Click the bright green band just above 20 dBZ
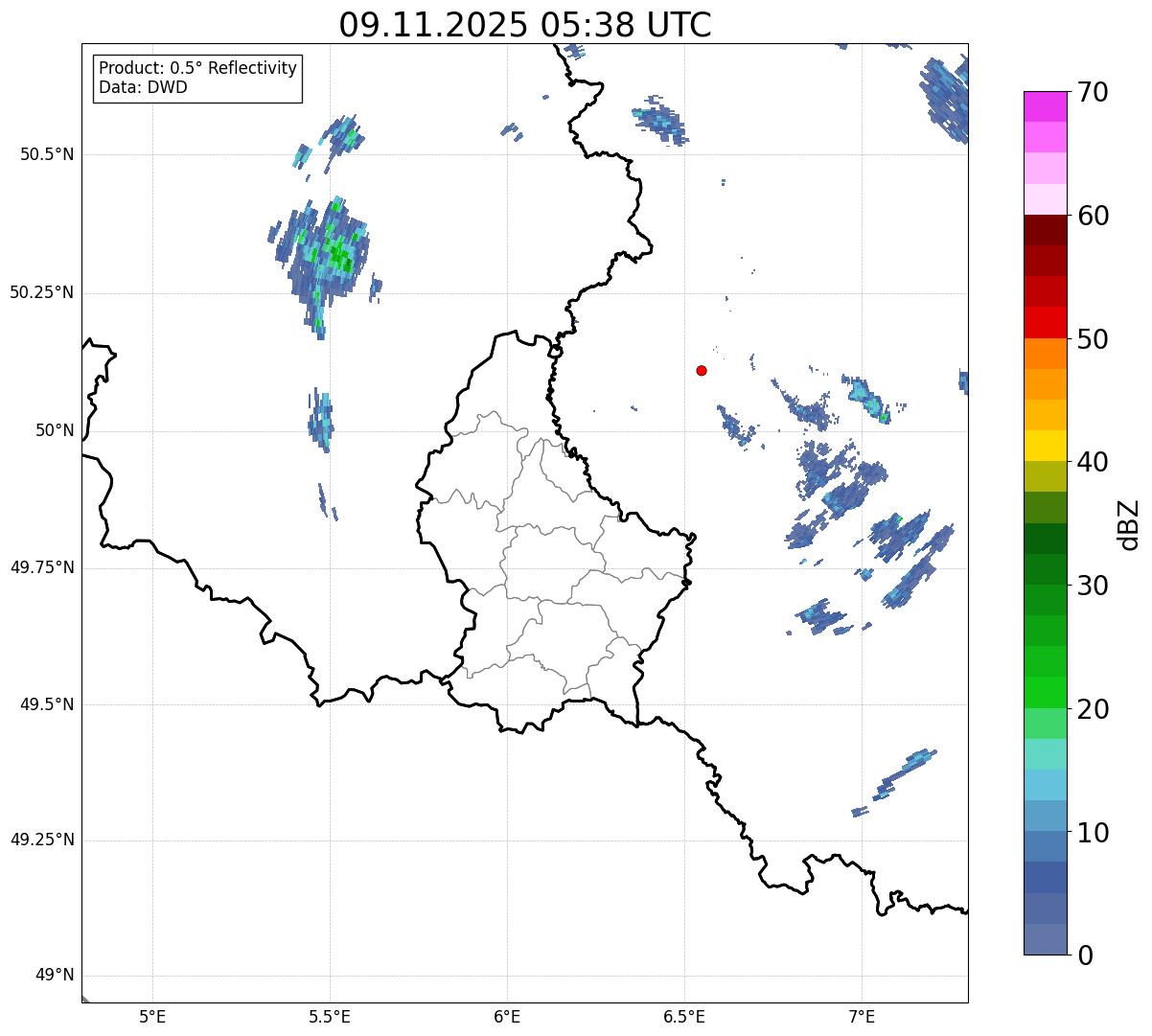Image resolution: width=1152 pixels, height=1036 pixels. pos(1045,692)
